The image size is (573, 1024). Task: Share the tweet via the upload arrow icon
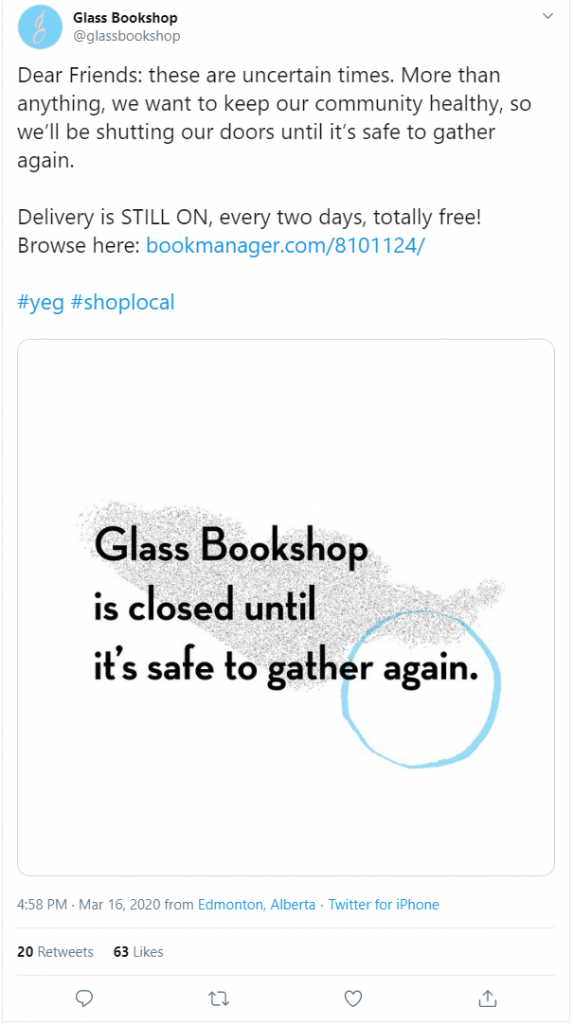(x=486, y=998)
